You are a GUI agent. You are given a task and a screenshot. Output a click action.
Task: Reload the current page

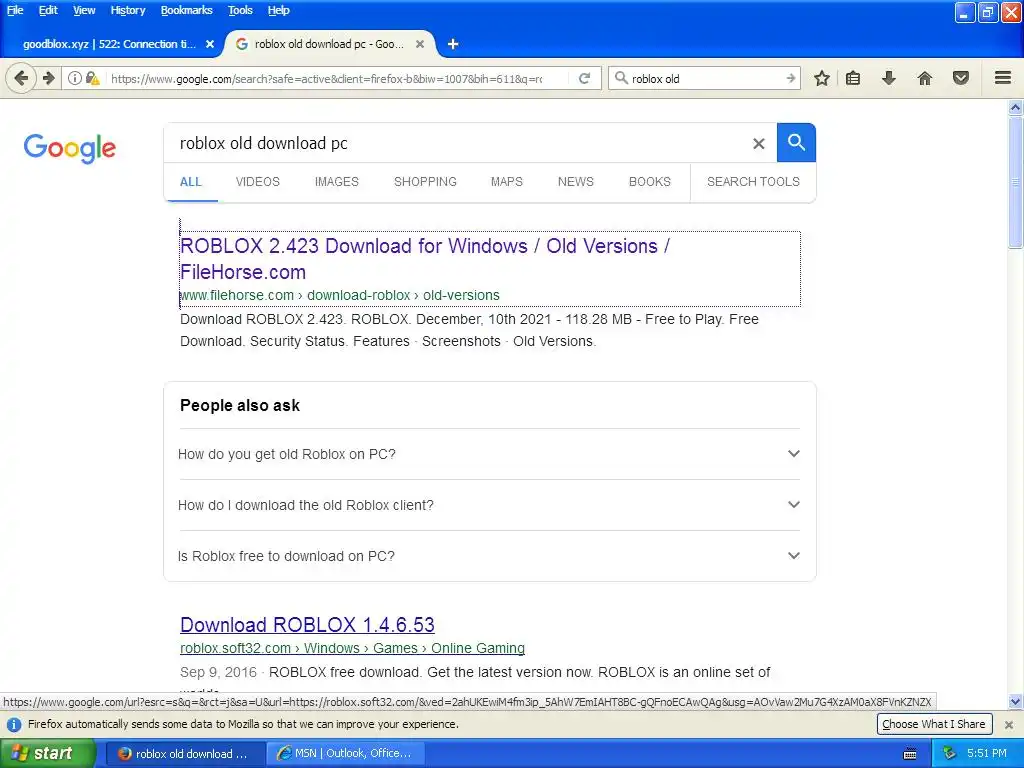pos(584,78)
